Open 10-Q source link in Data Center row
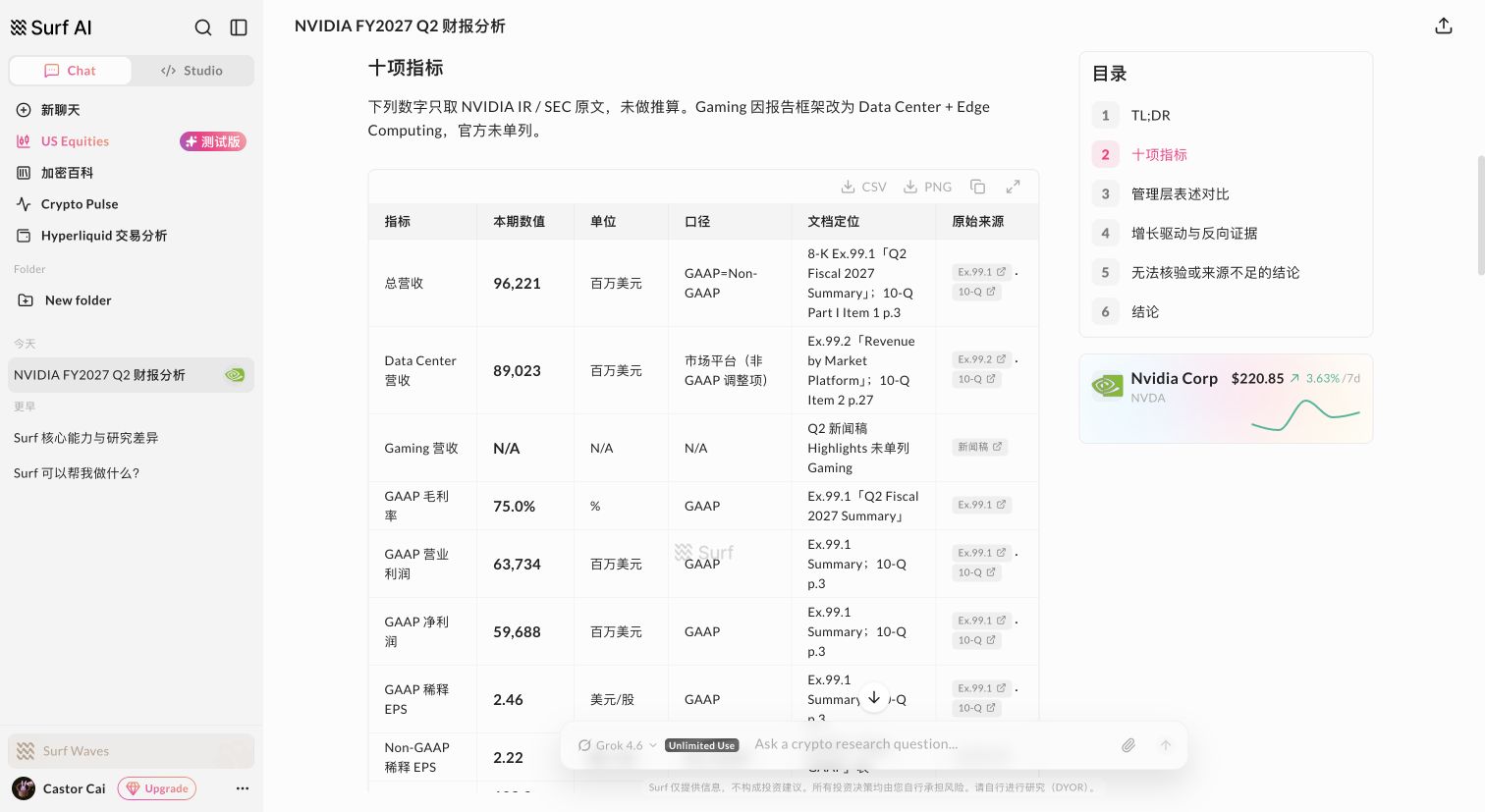Viewport: 1485px width, 812px height. (976, 379)
